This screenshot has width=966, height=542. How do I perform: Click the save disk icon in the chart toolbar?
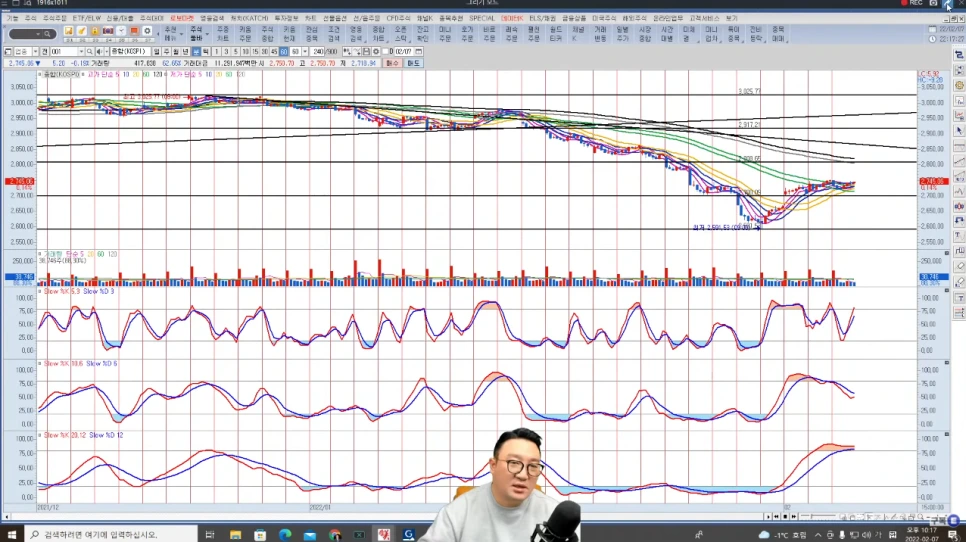(x=366, y=52)
